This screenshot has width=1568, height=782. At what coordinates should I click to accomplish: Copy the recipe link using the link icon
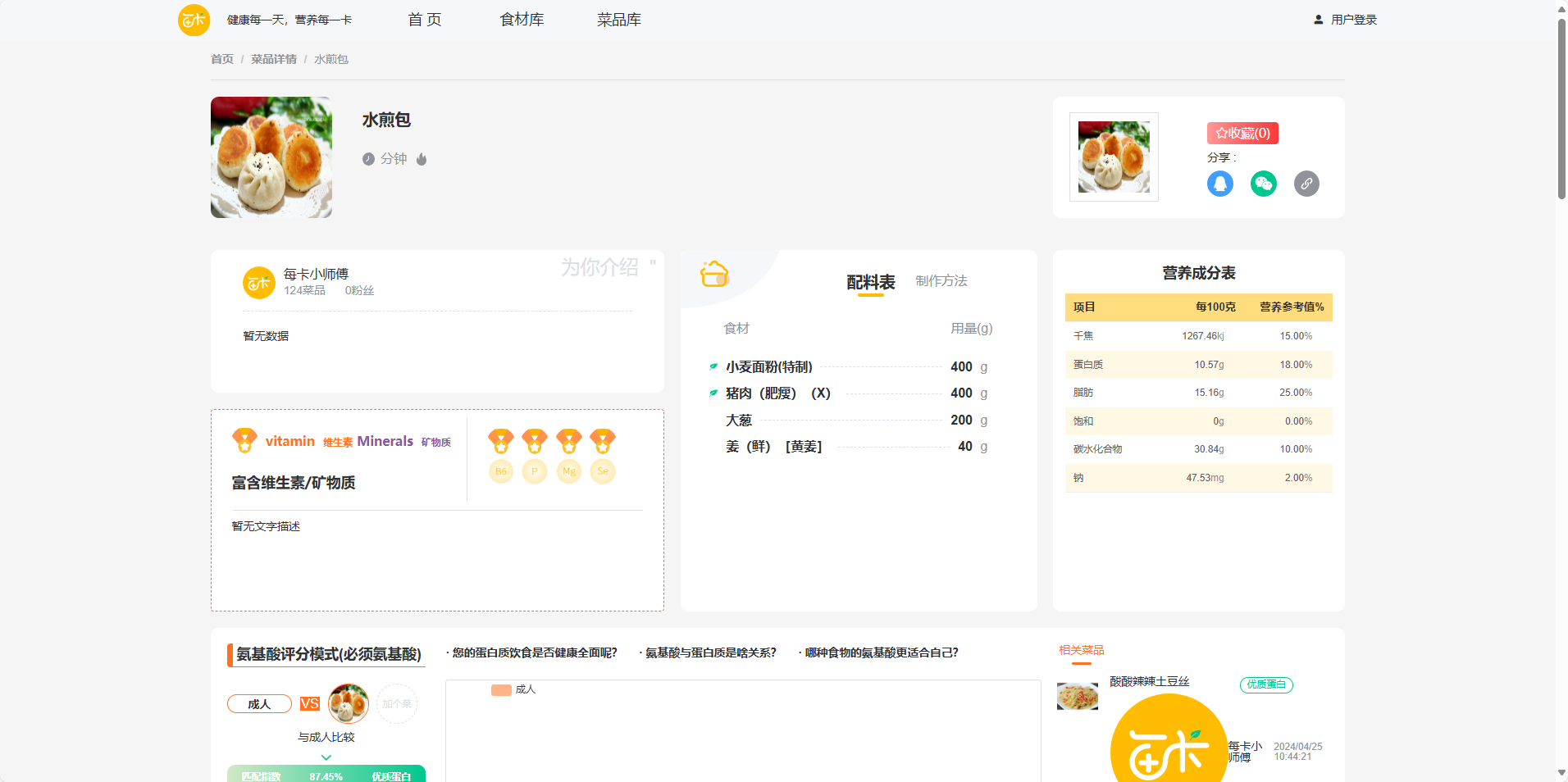coord(1306,184)
